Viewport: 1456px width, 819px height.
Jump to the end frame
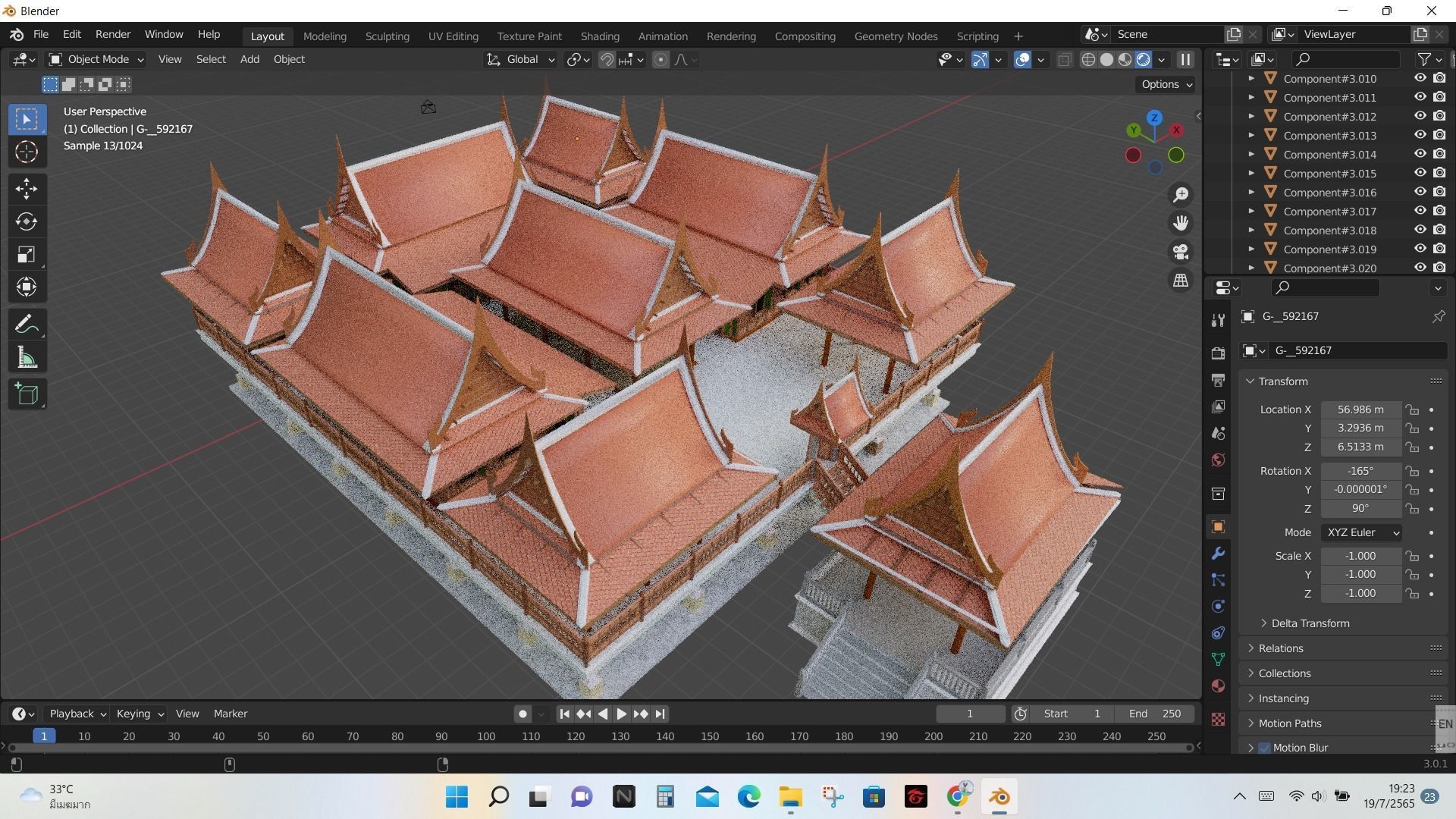(660, 714)
